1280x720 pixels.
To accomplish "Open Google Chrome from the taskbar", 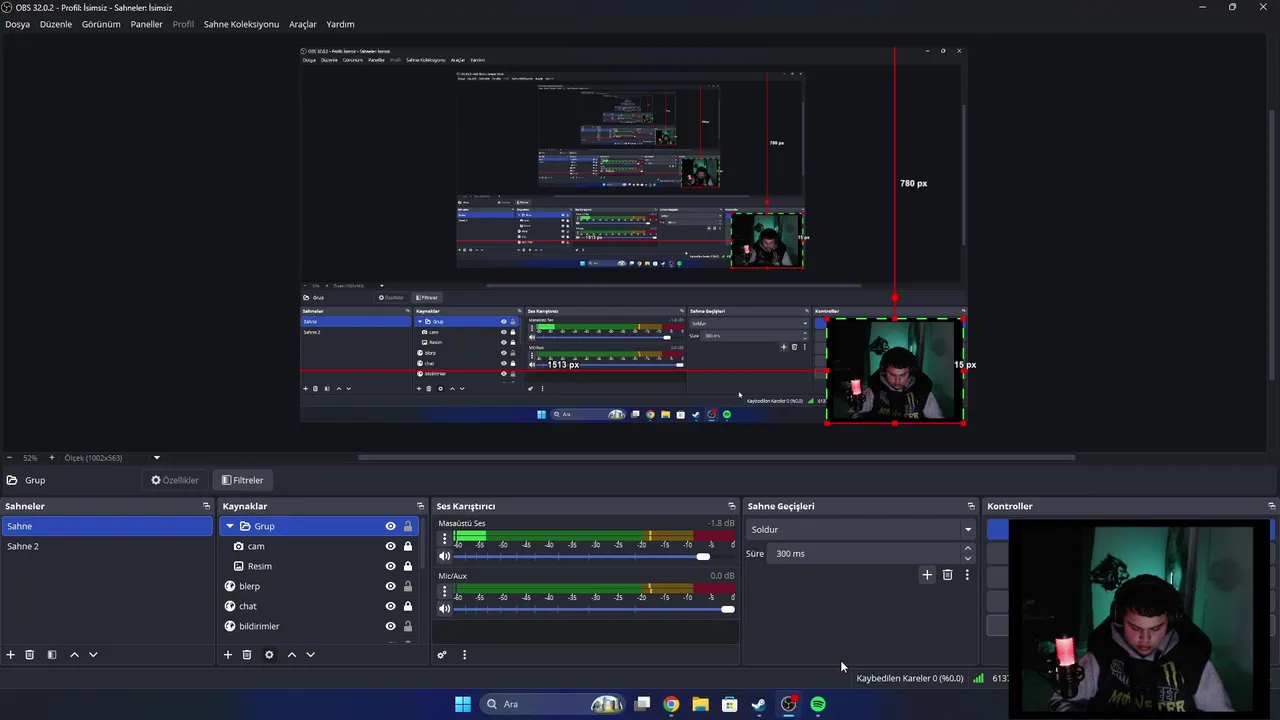I will coord(671,704).
